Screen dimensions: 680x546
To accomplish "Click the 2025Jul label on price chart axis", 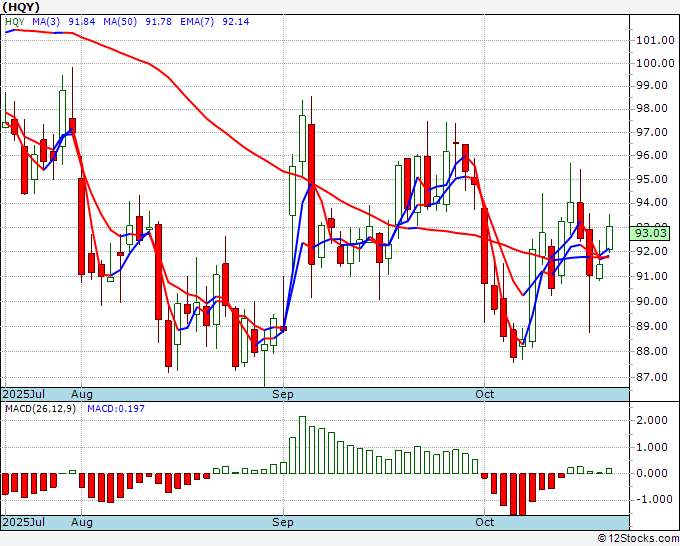I will coord(24,394).
